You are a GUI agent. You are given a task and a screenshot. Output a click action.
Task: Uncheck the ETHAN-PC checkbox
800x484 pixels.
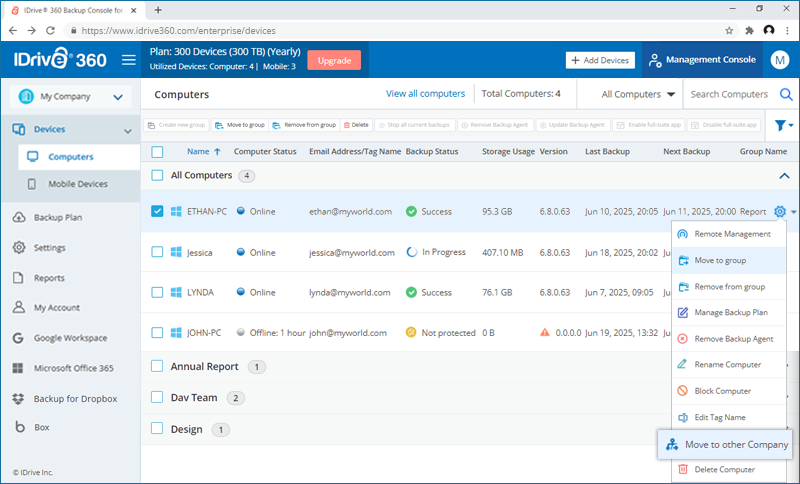pos(157,212)
